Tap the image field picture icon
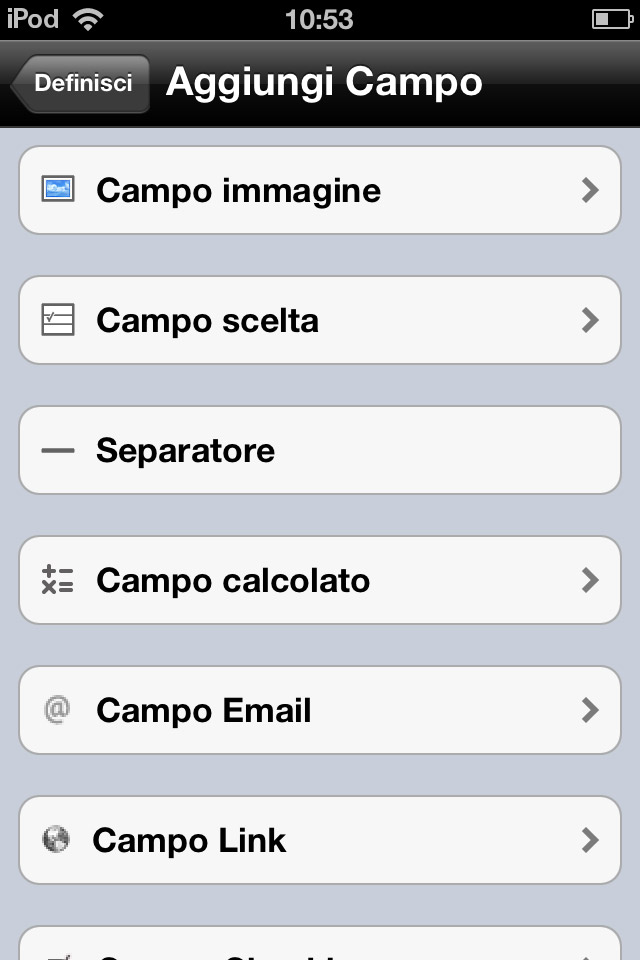The image size is (640, 960). [58, 189]
